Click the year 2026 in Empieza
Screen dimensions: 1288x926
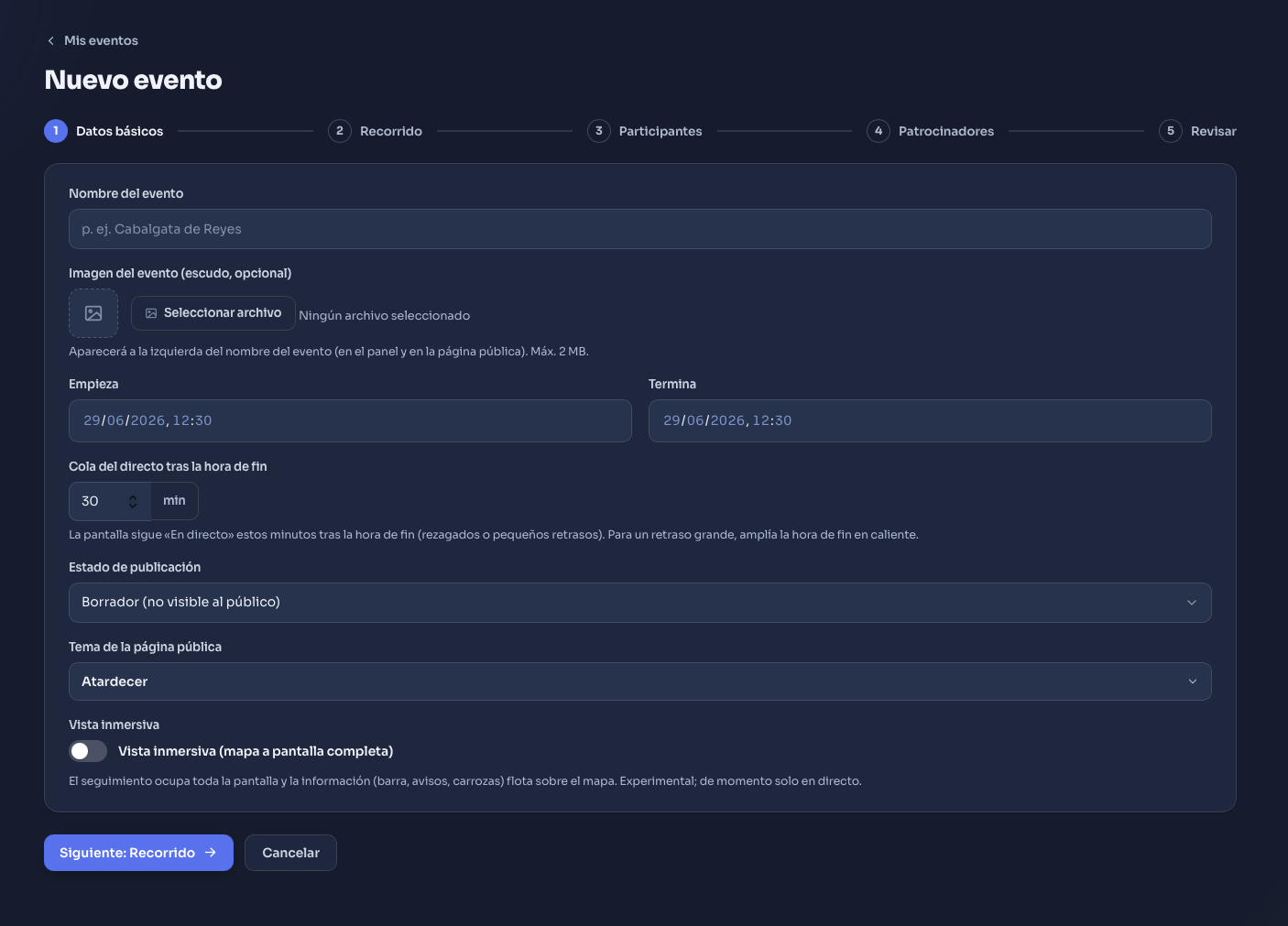pyautogui.click(x=147, y=420)
